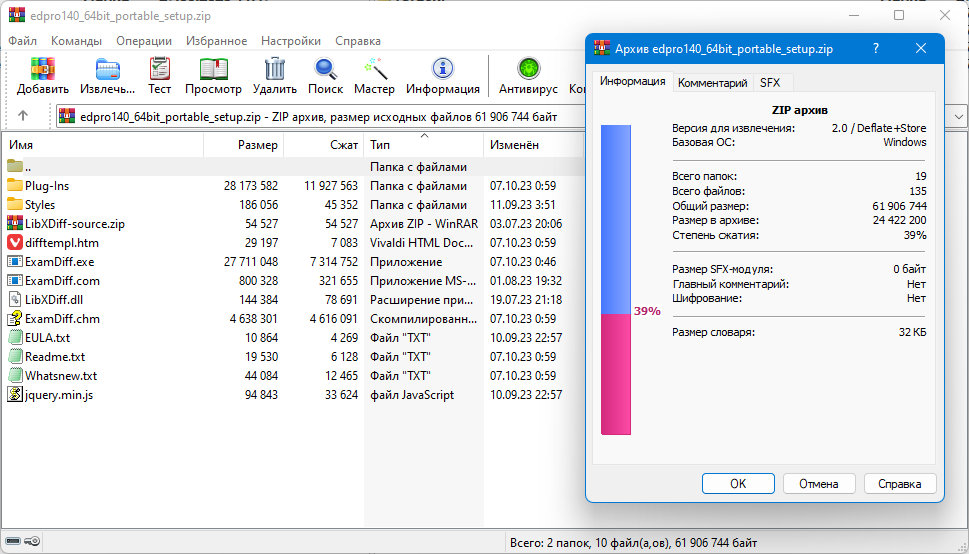
Task: Sort by the Изменён column header
Action: (x=533, y=145)
